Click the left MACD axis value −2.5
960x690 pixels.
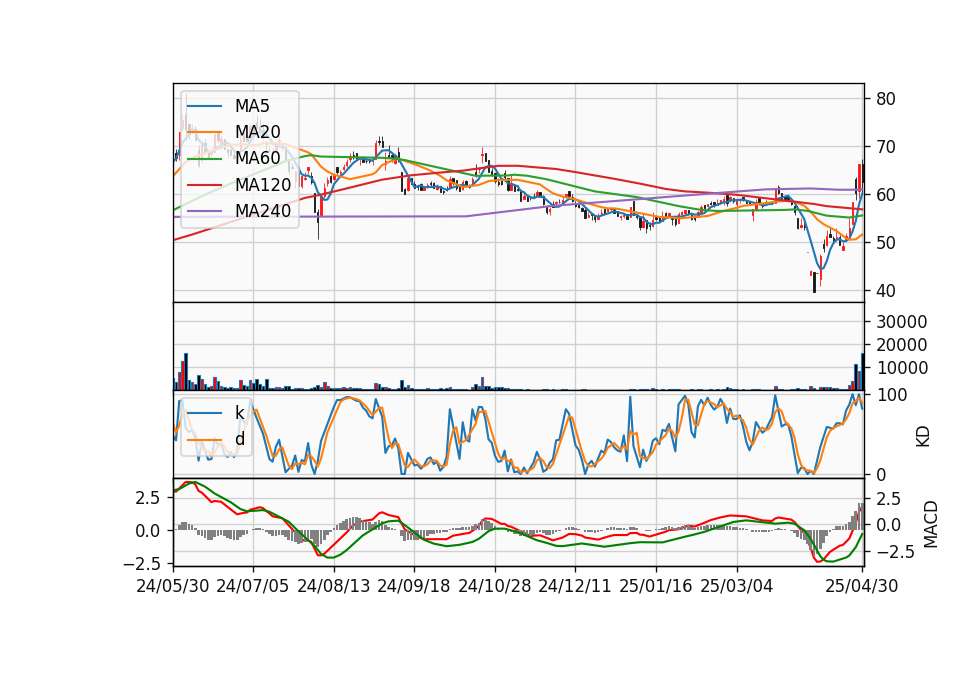click(142, 563)
